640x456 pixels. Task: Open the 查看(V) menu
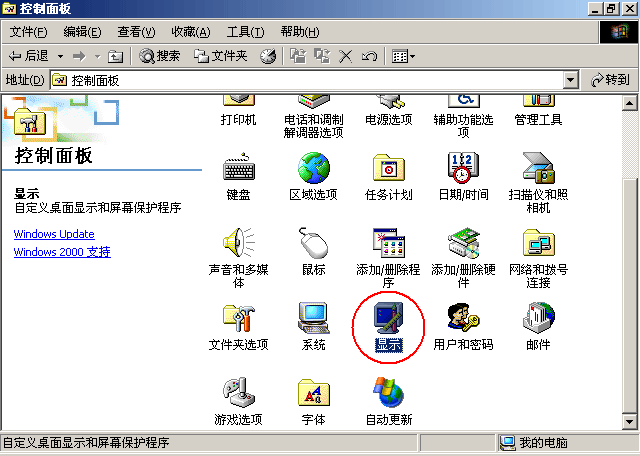(x=136, y=32)
